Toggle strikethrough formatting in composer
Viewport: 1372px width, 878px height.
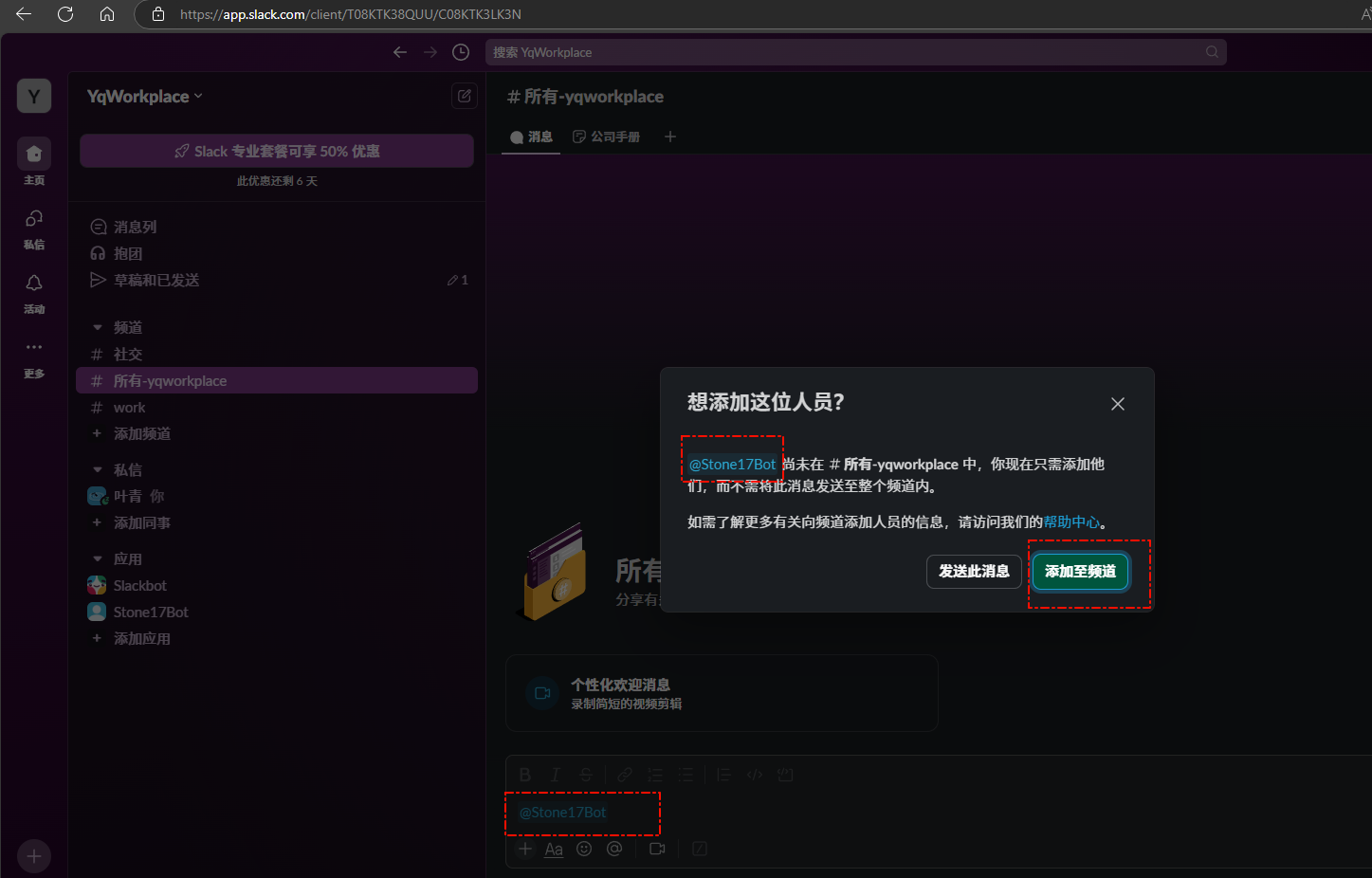pyautogui.click(x=586, y=775)
